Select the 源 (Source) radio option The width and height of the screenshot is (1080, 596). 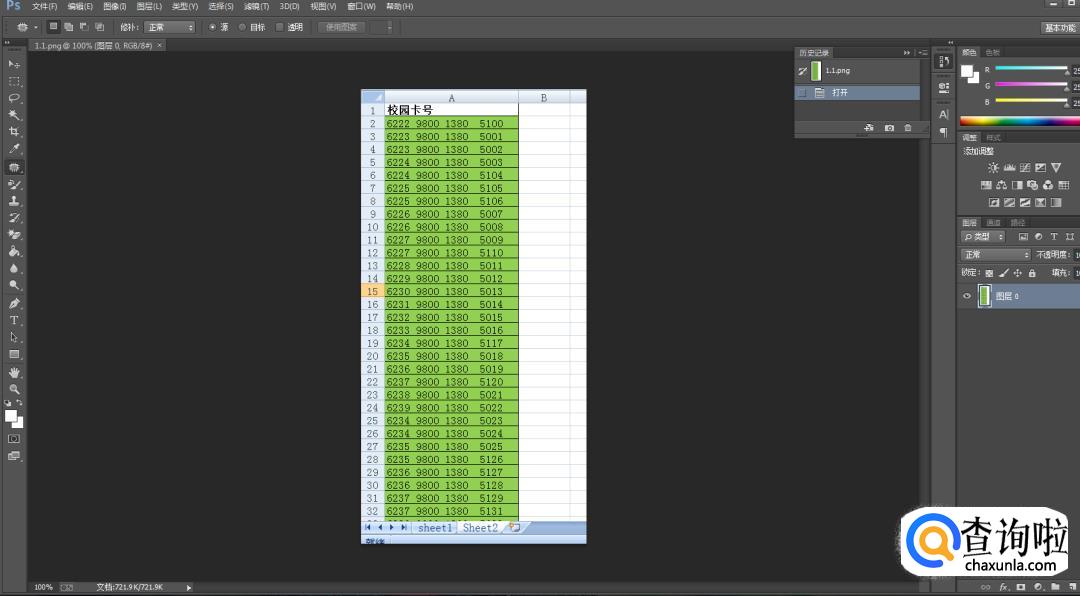pos(212,27)
